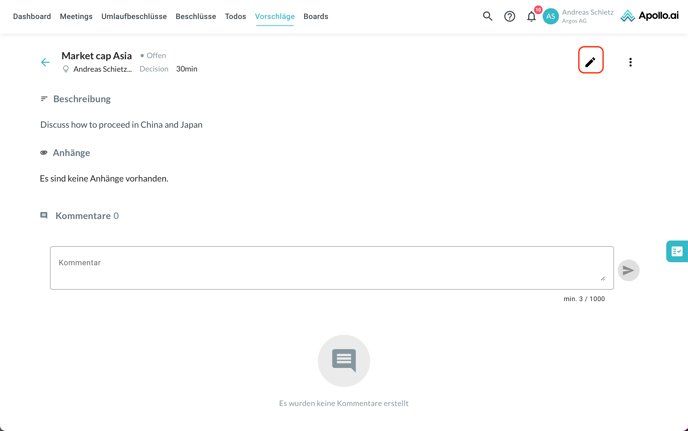688x431 pixels.
Task: Open the Boards tab
Action: (316, 16)
